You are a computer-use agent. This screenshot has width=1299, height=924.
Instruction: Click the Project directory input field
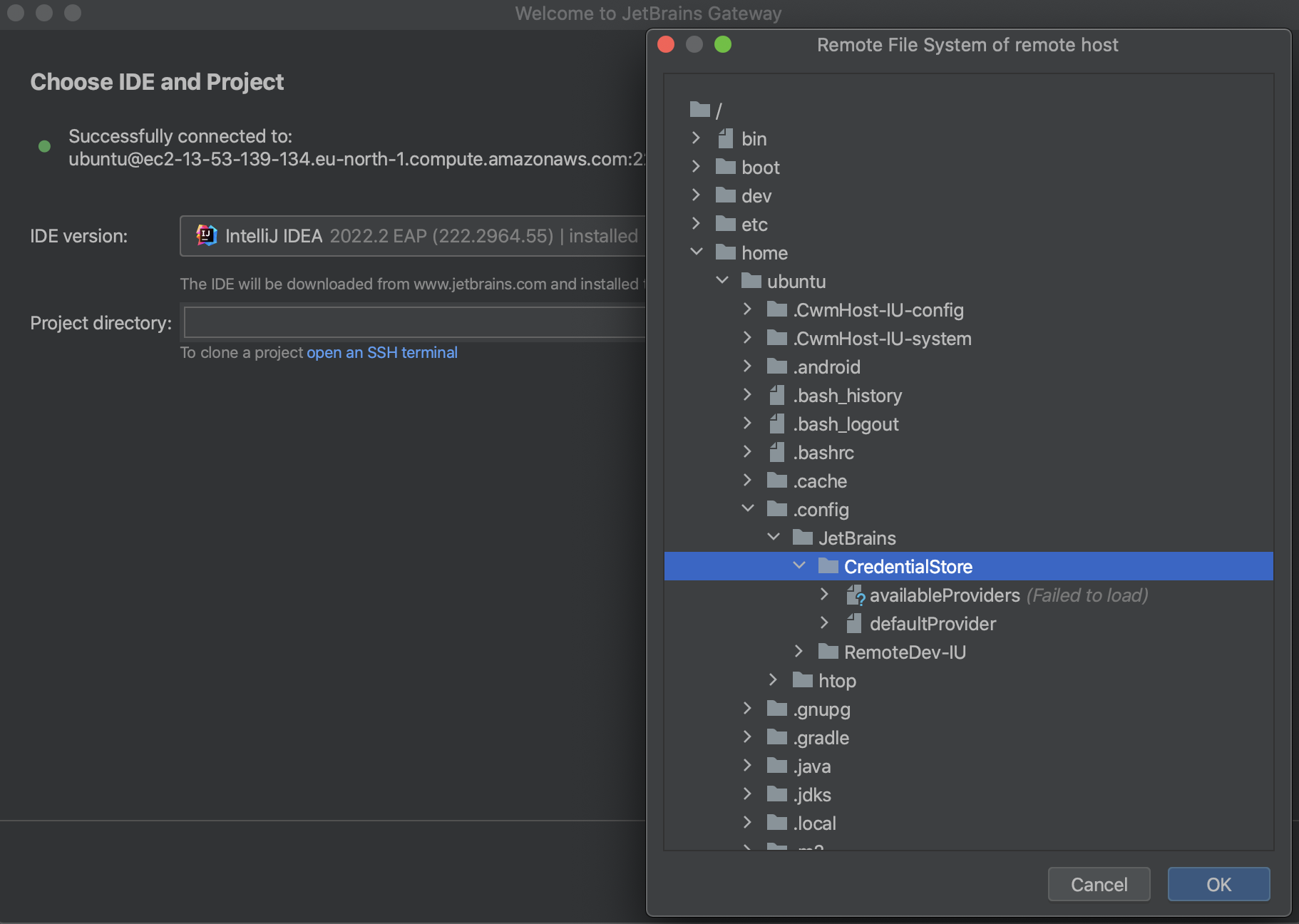pos(414,322)
